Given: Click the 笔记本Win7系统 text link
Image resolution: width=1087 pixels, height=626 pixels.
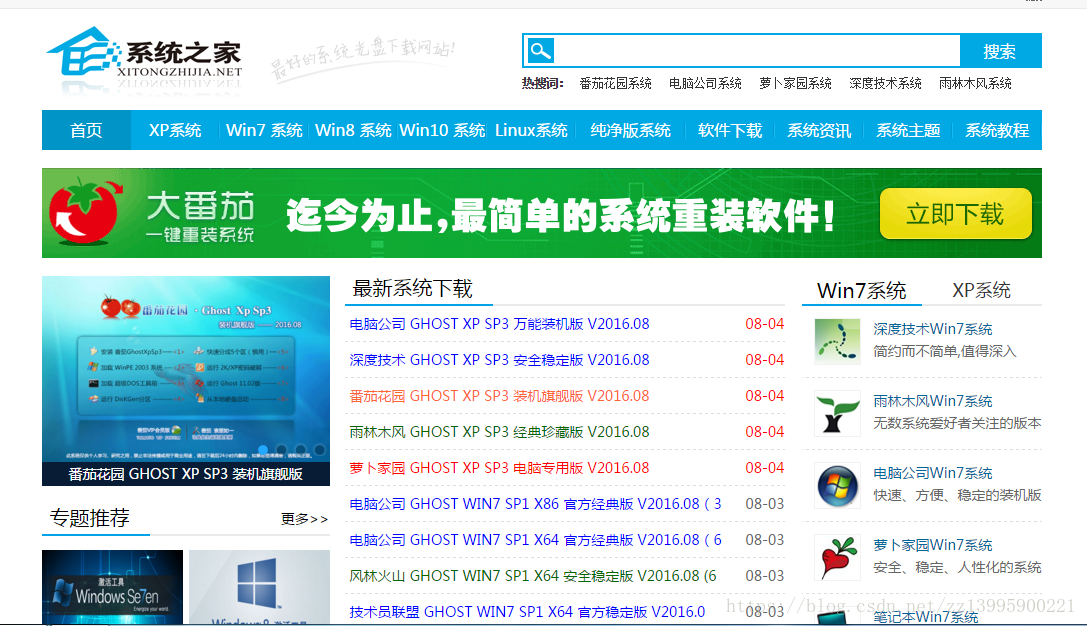Looking at the screenshot, I should [x=925, y=617].
